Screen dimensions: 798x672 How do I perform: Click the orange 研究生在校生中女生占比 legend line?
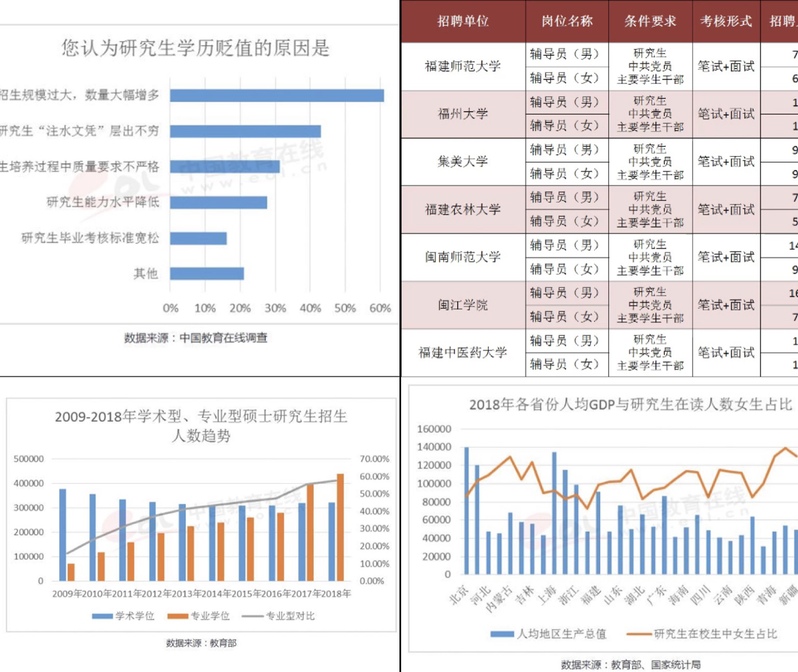(638, 634)
